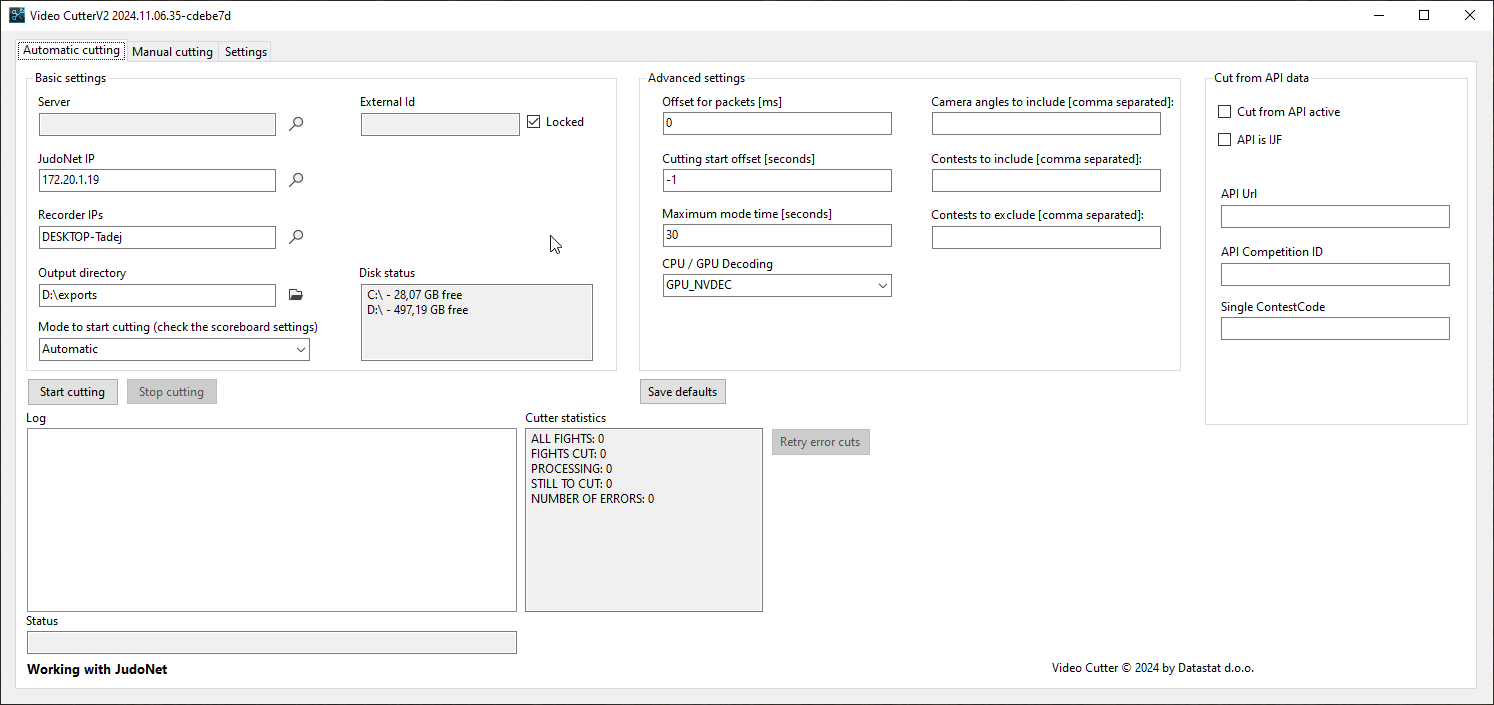1494x705 pixels.
Task: Open folder browser for Output directory
Action: coord(295,295)
